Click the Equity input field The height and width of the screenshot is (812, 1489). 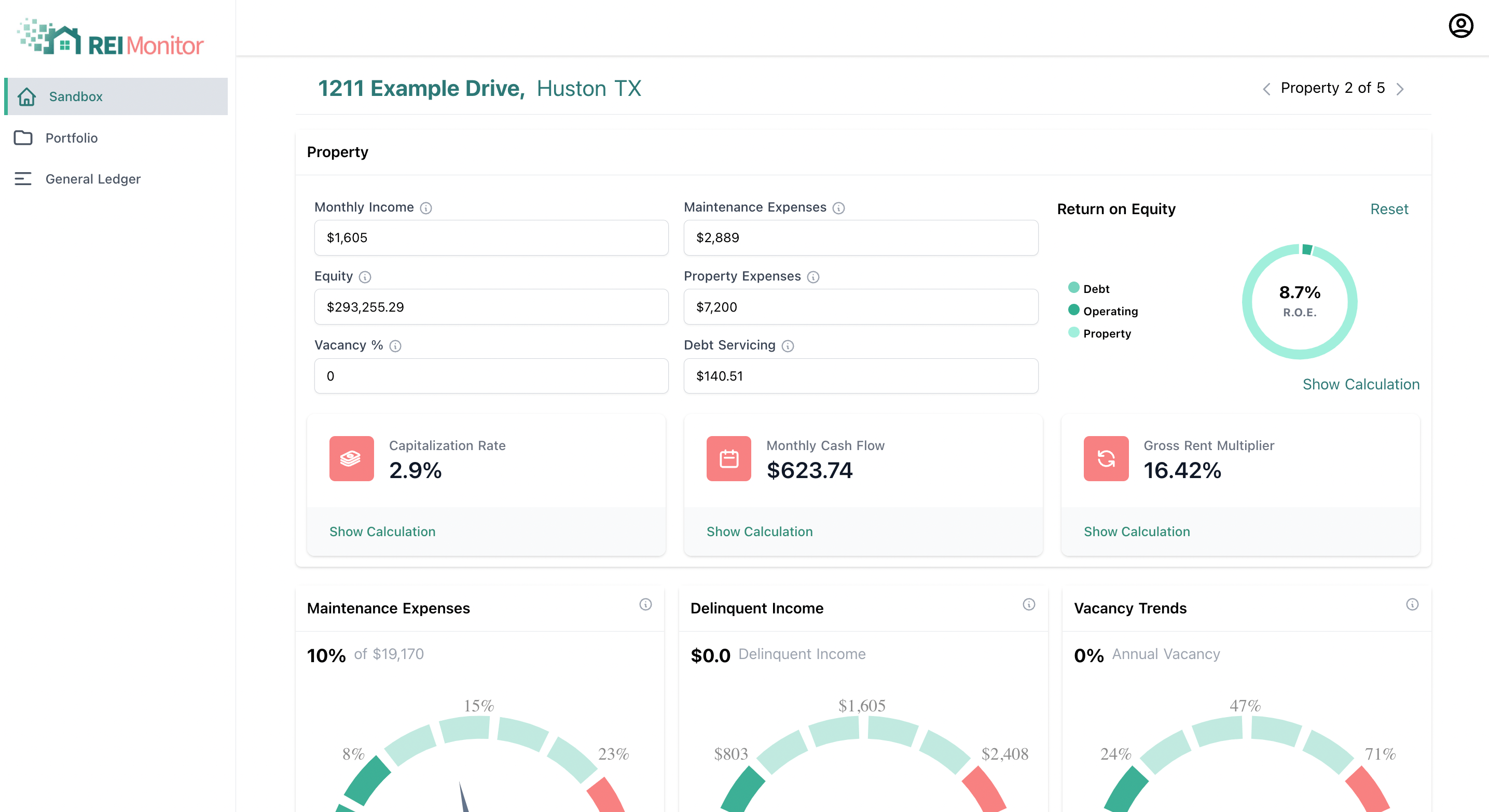[x=491, y=306]
